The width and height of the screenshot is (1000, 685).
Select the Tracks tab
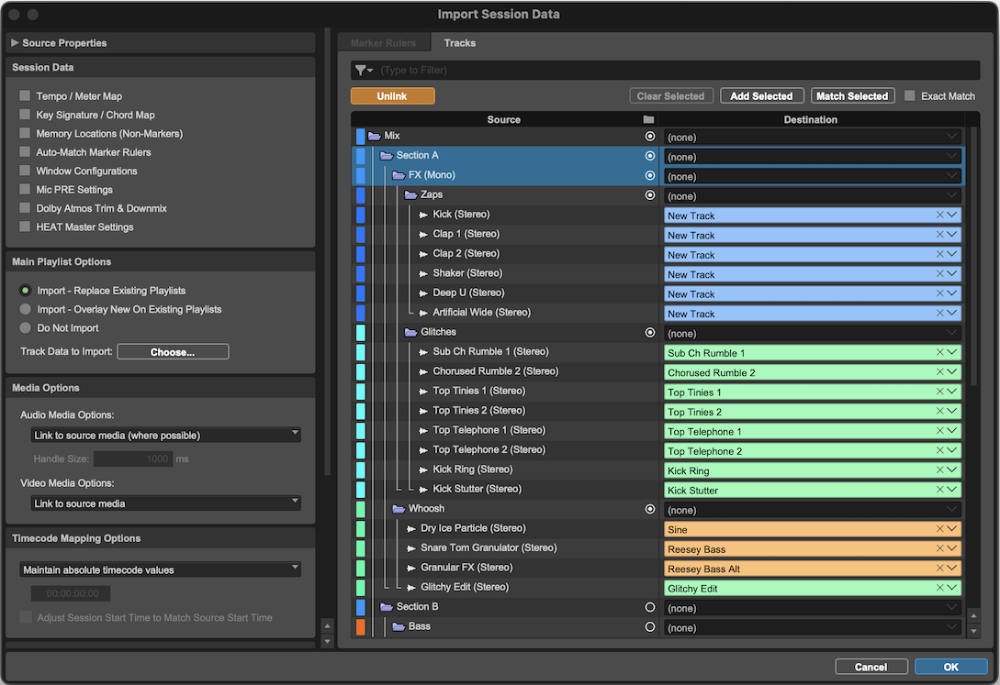pyautogui.click(x=459, y=42)
